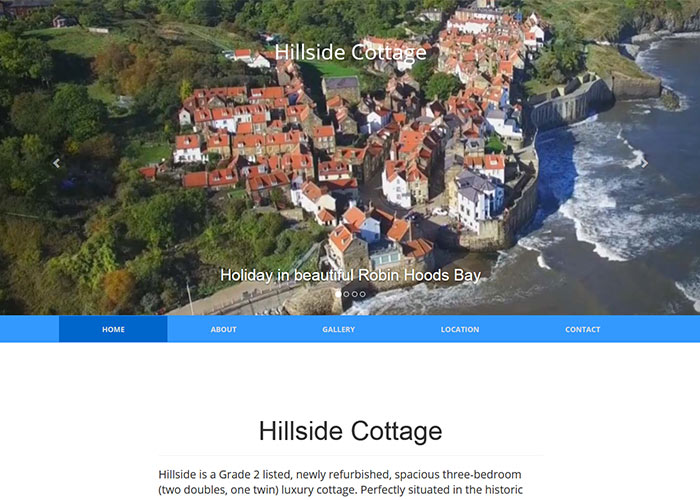Viewport: 700px width, 500px height.
Task: Click blue nav bar area left of HOME
Action: pos(29,329)
